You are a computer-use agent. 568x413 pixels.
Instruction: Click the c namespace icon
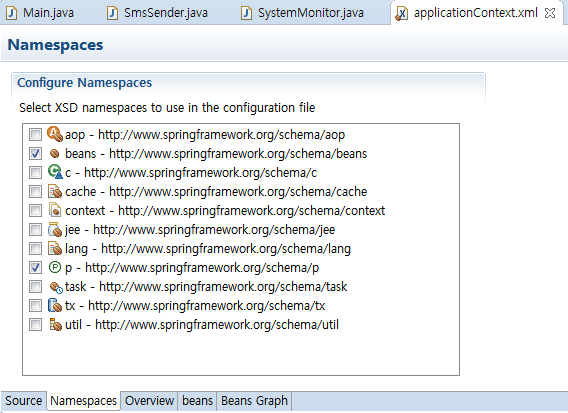point(55,172)
